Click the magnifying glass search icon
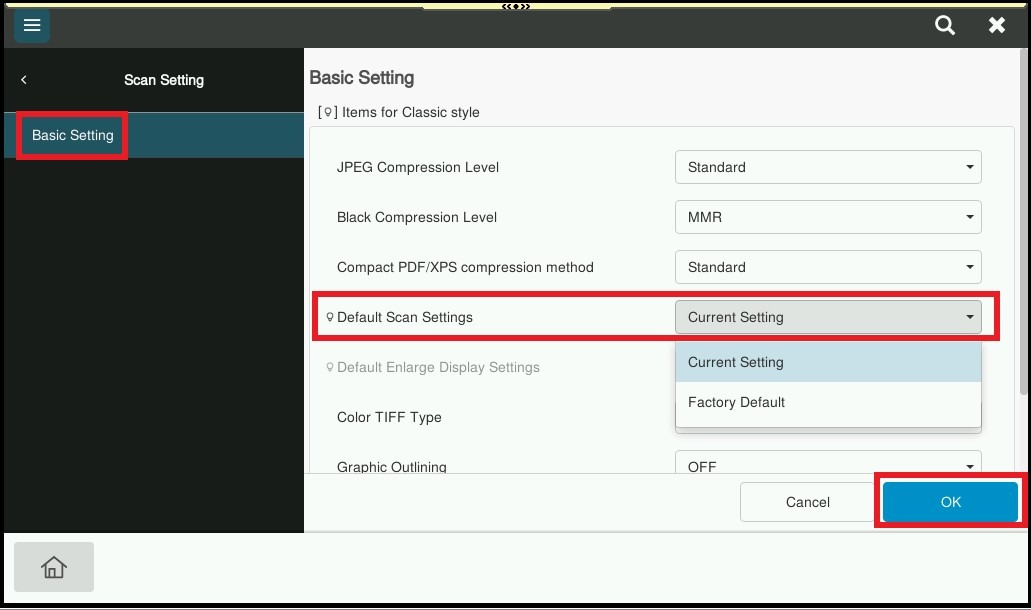The image size is (1031, 610). pyautogui.click(x=944, y=25)
